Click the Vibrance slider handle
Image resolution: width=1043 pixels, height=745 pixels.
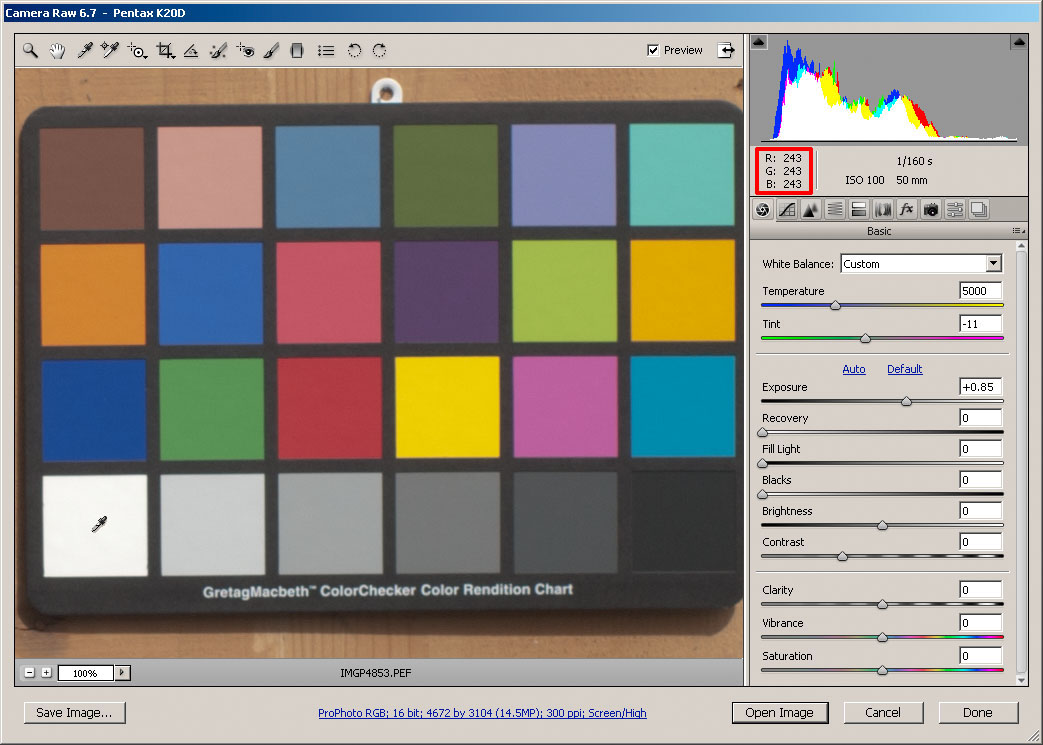click(883, 638)
